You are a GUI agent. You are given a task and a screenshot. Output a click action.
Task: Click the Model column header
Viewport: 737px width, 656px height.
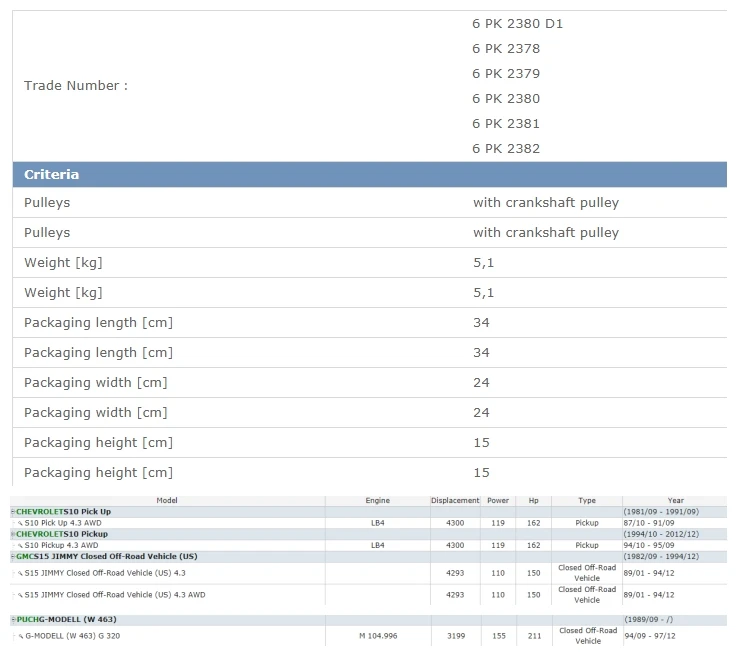point(167,501)
